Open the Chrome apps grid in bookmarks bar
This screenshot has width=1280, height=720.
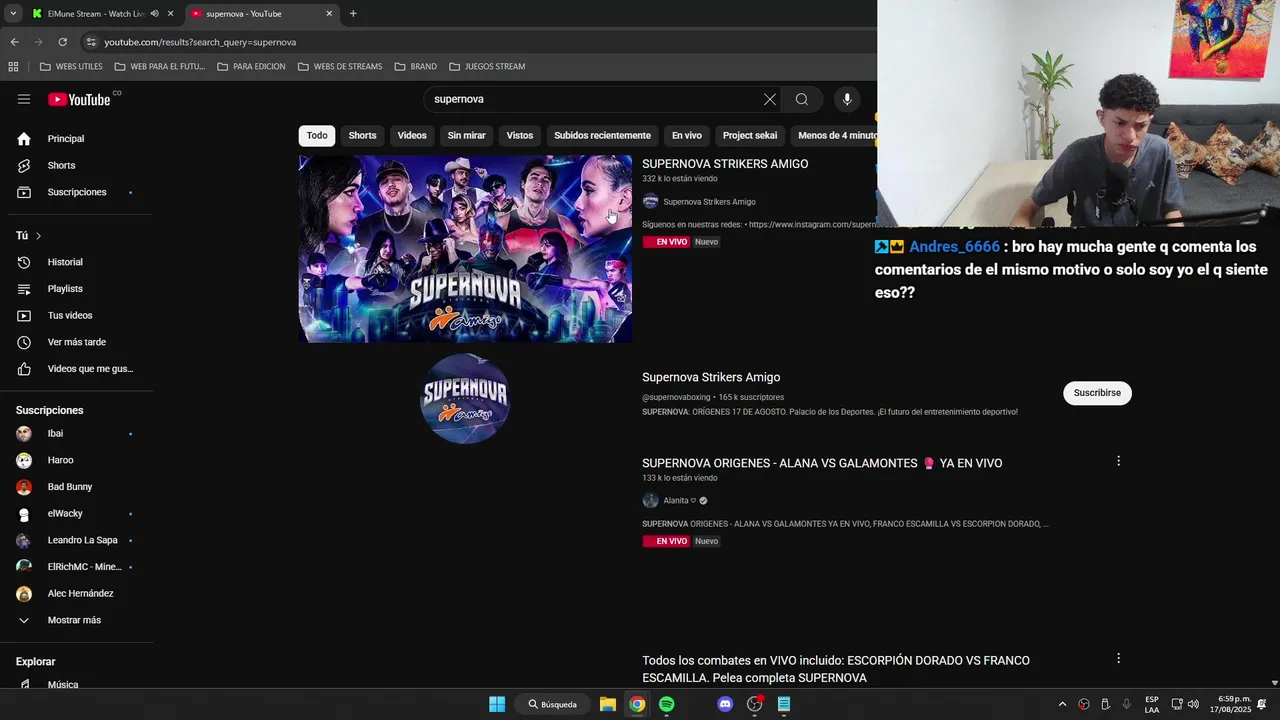13,67
